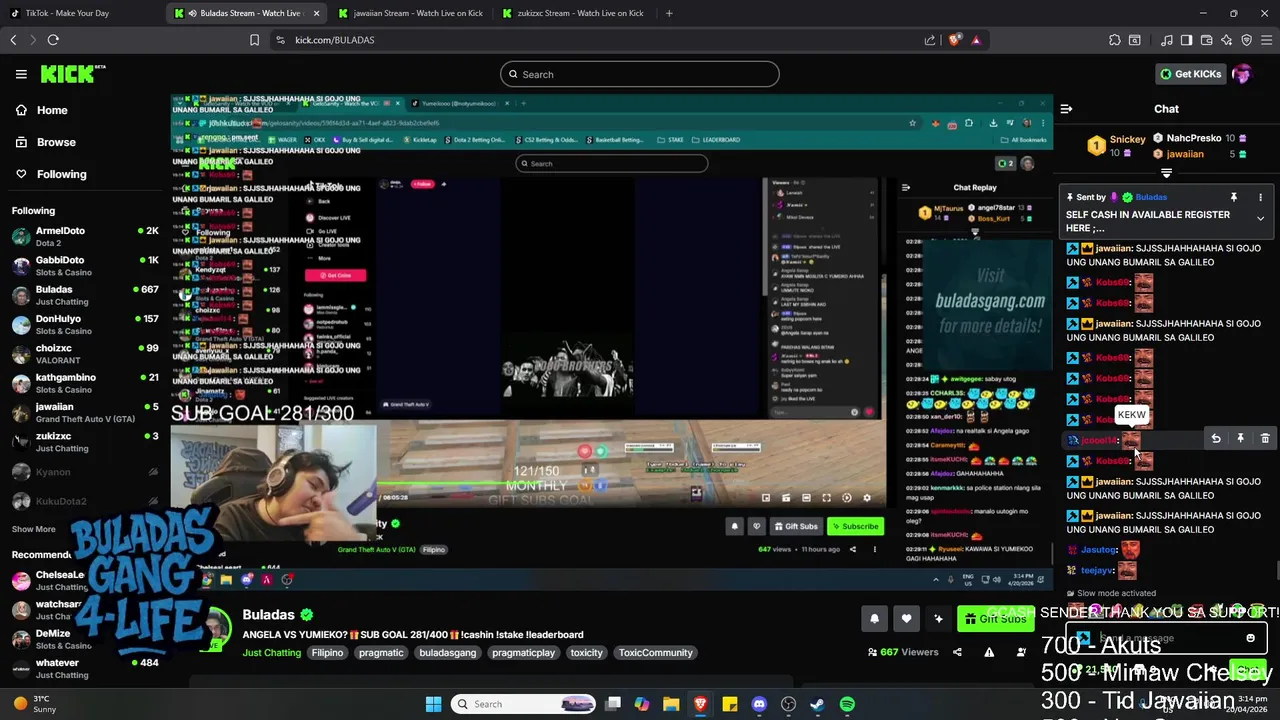Open ArmelDoto channel in following list
Image resolution: width=1280 pixels, height=720 pixels.
click(x=85, y=236)
